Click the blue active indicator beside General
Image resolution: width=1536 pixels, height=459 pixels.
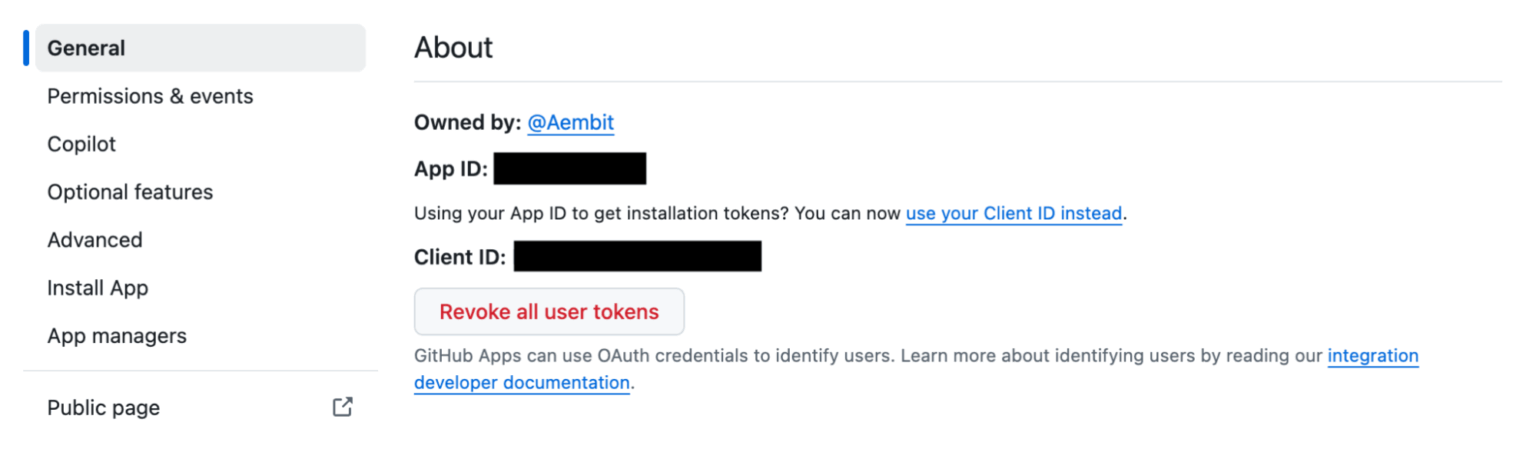click(26, 48)
